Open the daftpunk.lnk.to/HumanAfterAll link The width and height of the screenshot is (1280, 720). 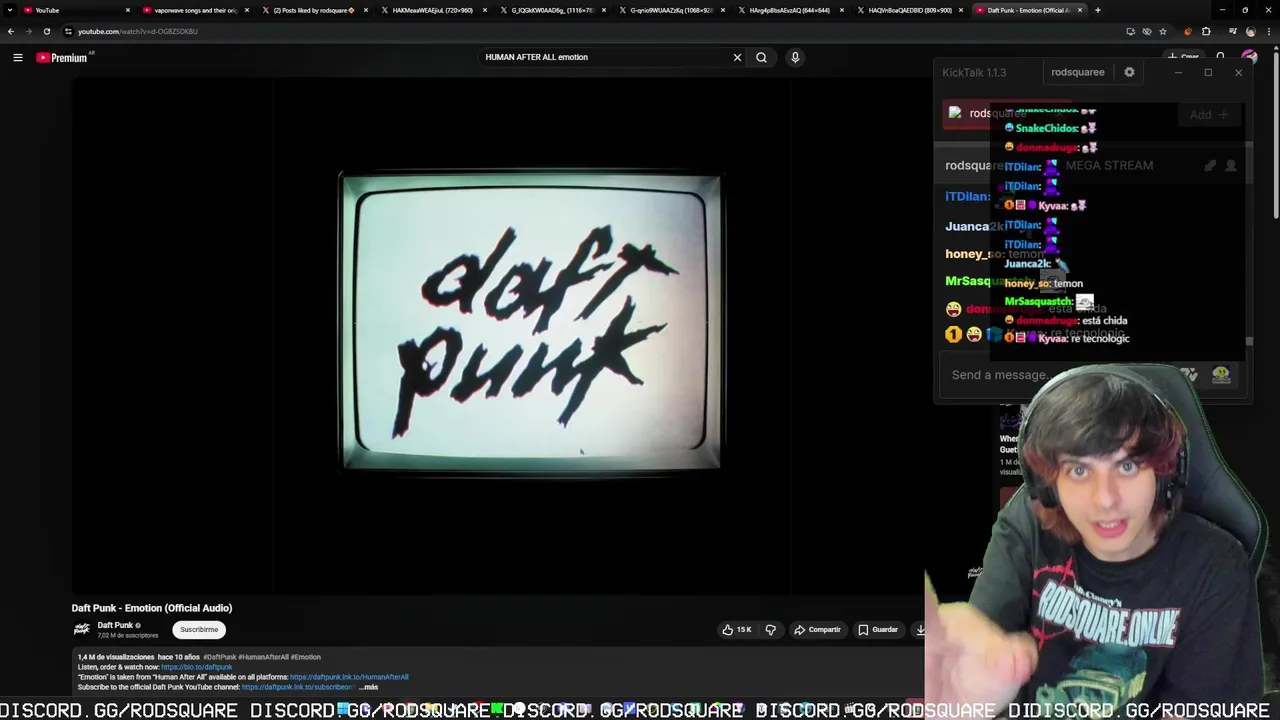pyautogui.click(x=349, y=677)
